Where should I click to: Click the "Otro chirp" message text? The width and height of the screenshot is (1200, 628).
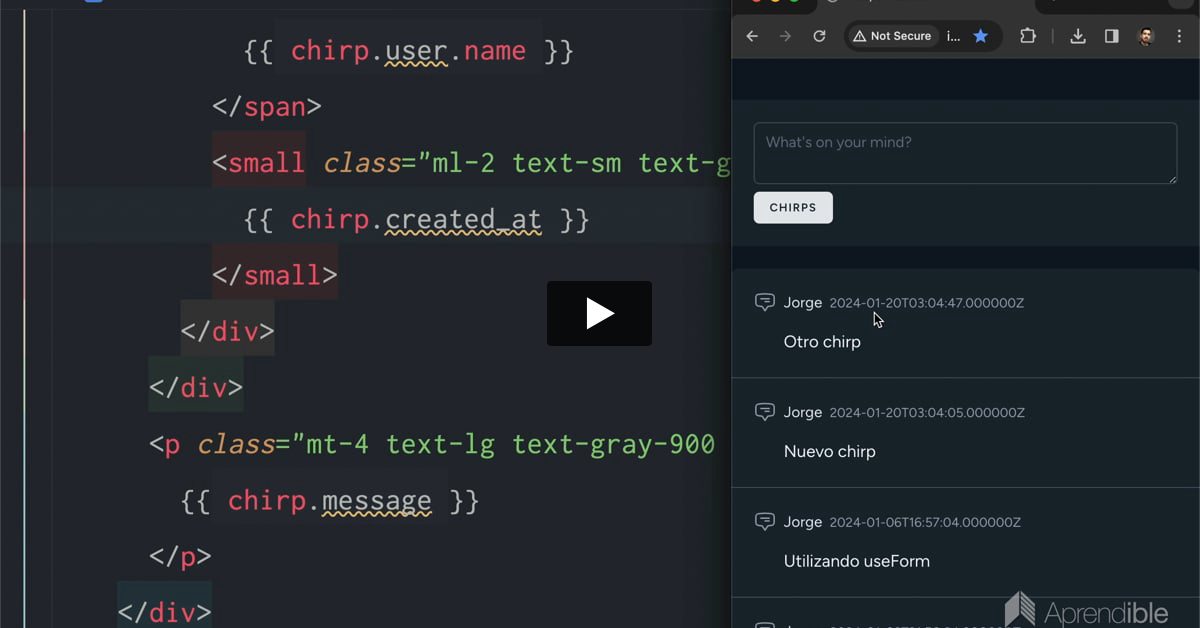click(x=822, y=342)
